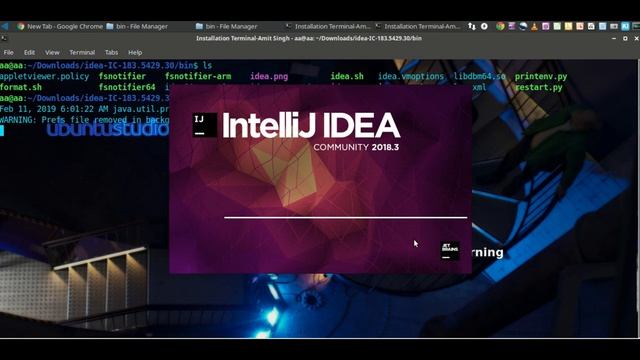Click libdbm64.so in the terminal listing
The width and height of the screenshot is (640, 360).
[x=480, y=76]
